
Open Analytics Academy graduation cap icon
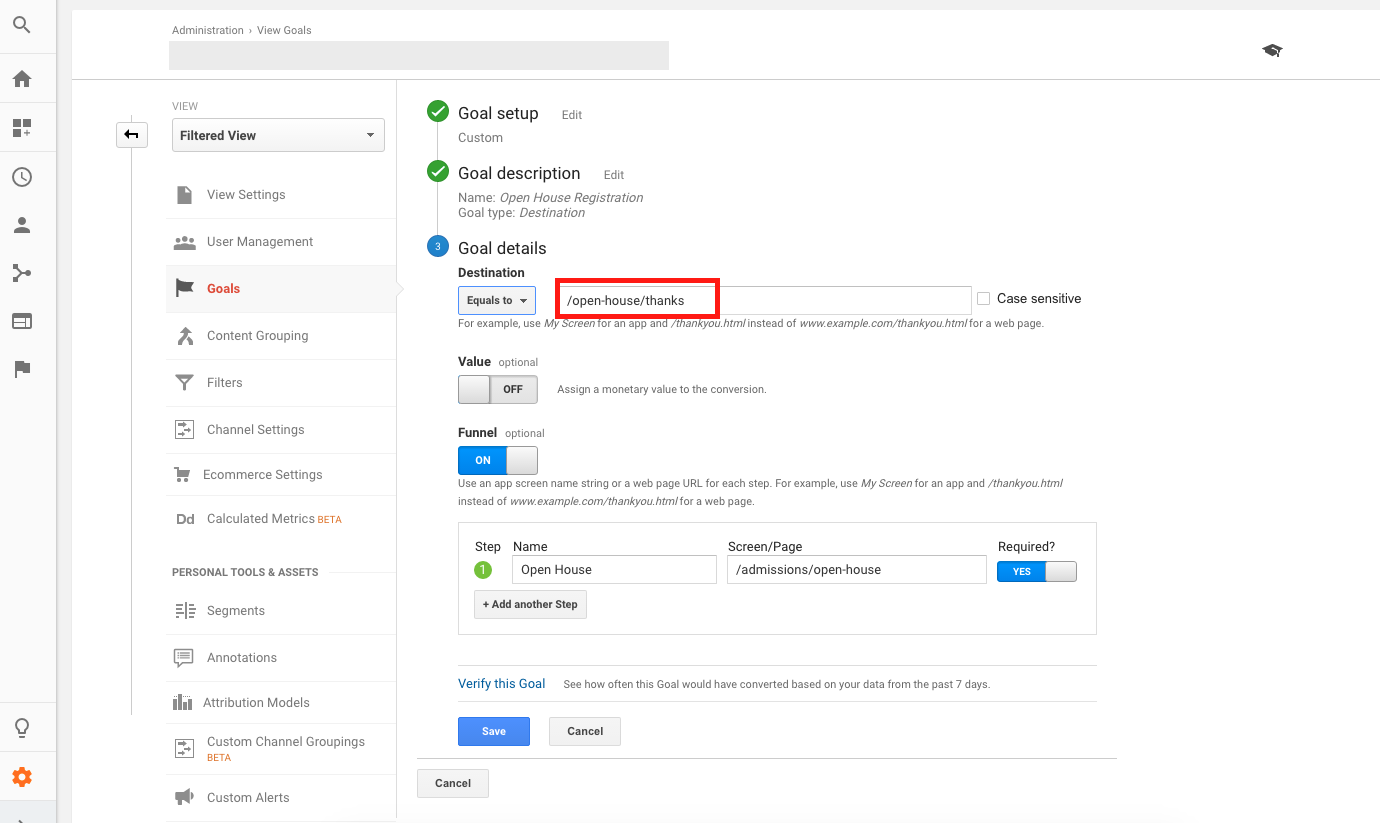point(1271,49)
